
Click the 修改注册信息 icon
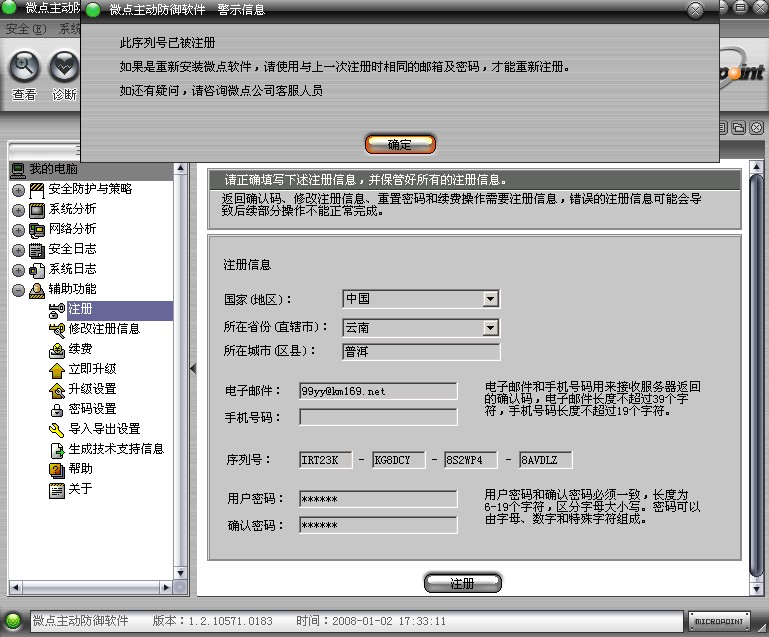pyautogui.click(x=57, y=331)
